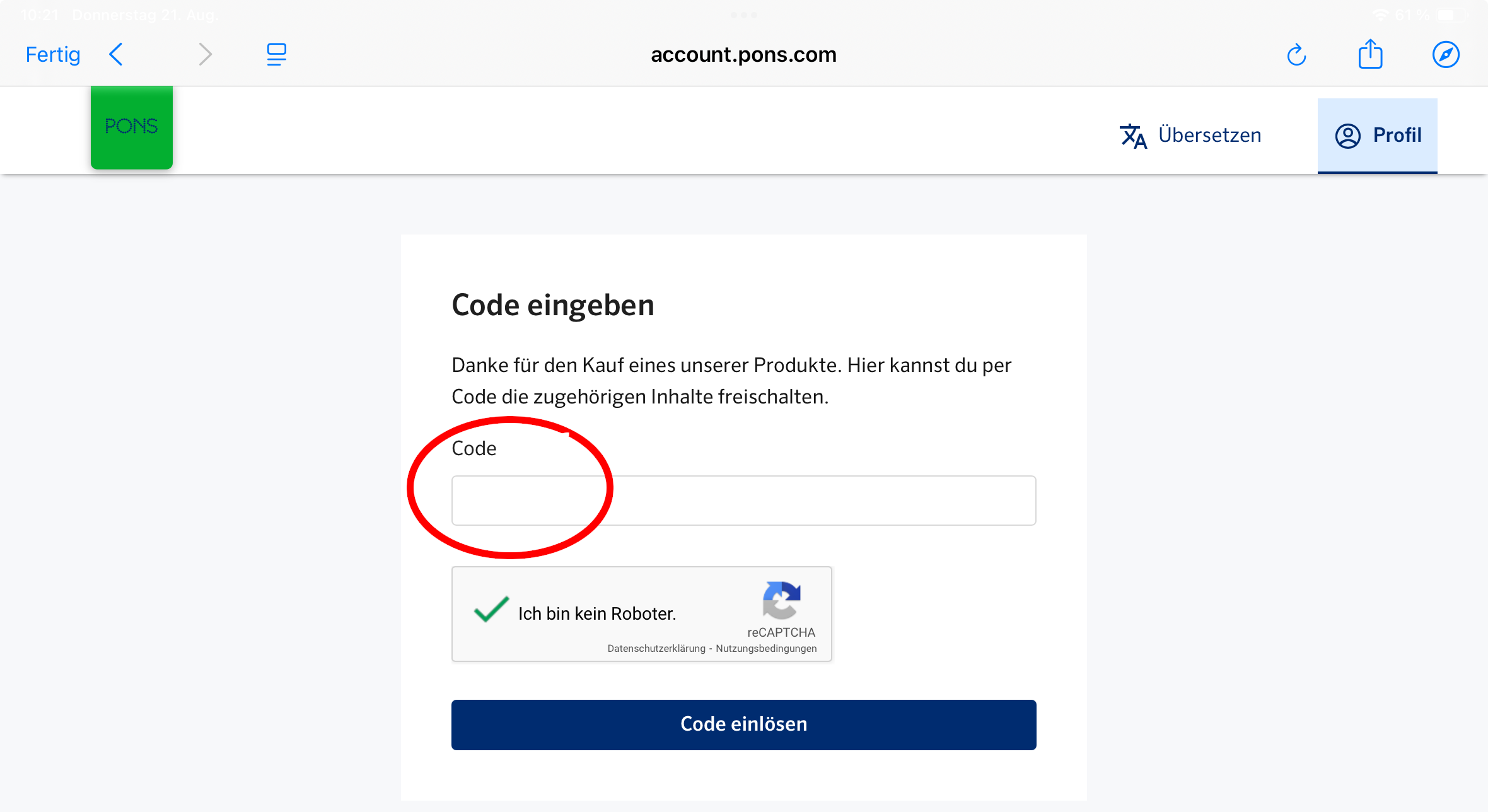Open the Datenschutzerklärung link

(x=656, y=649)
